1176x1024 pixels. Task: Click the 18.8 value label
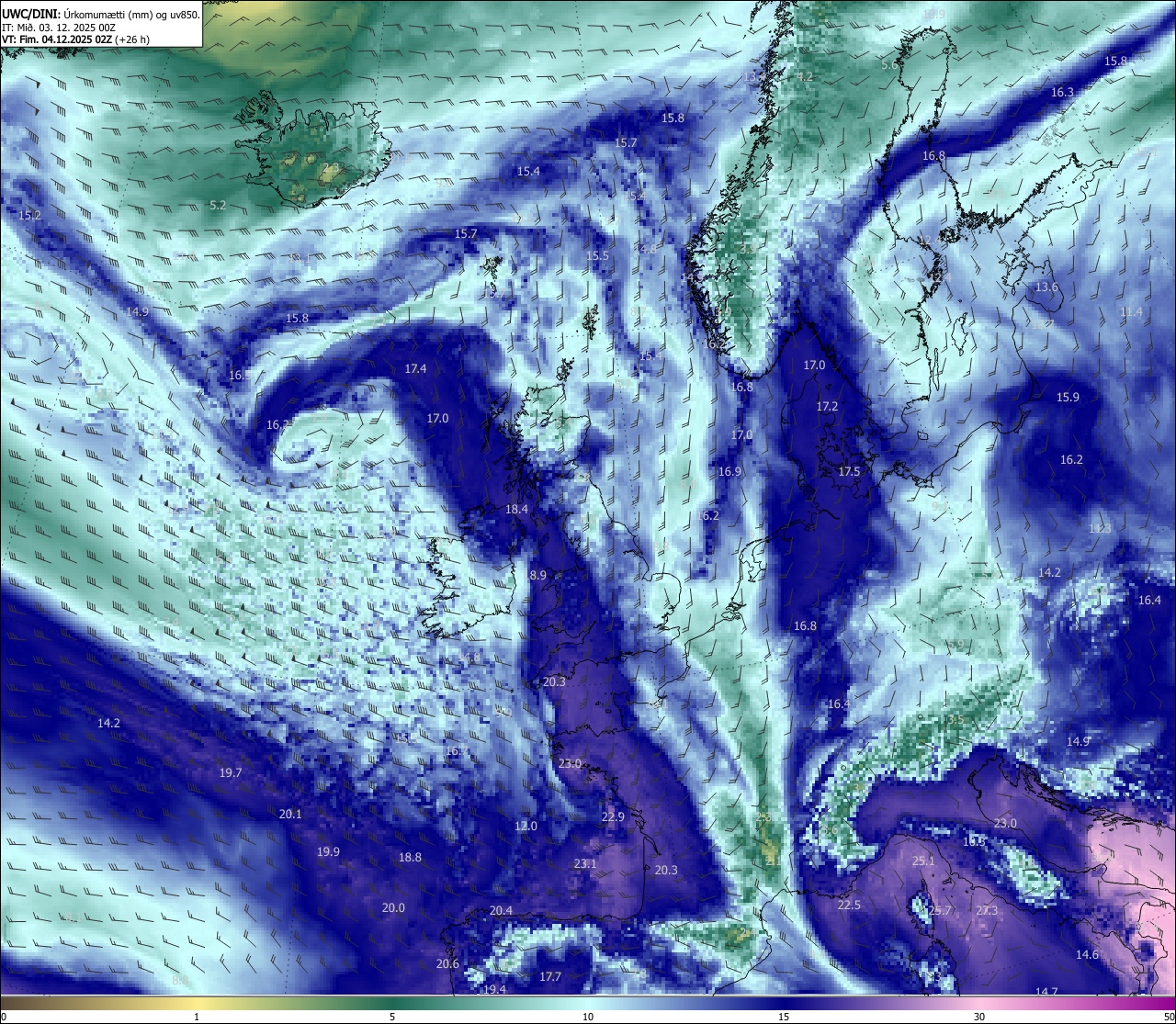tap(410, 858)
